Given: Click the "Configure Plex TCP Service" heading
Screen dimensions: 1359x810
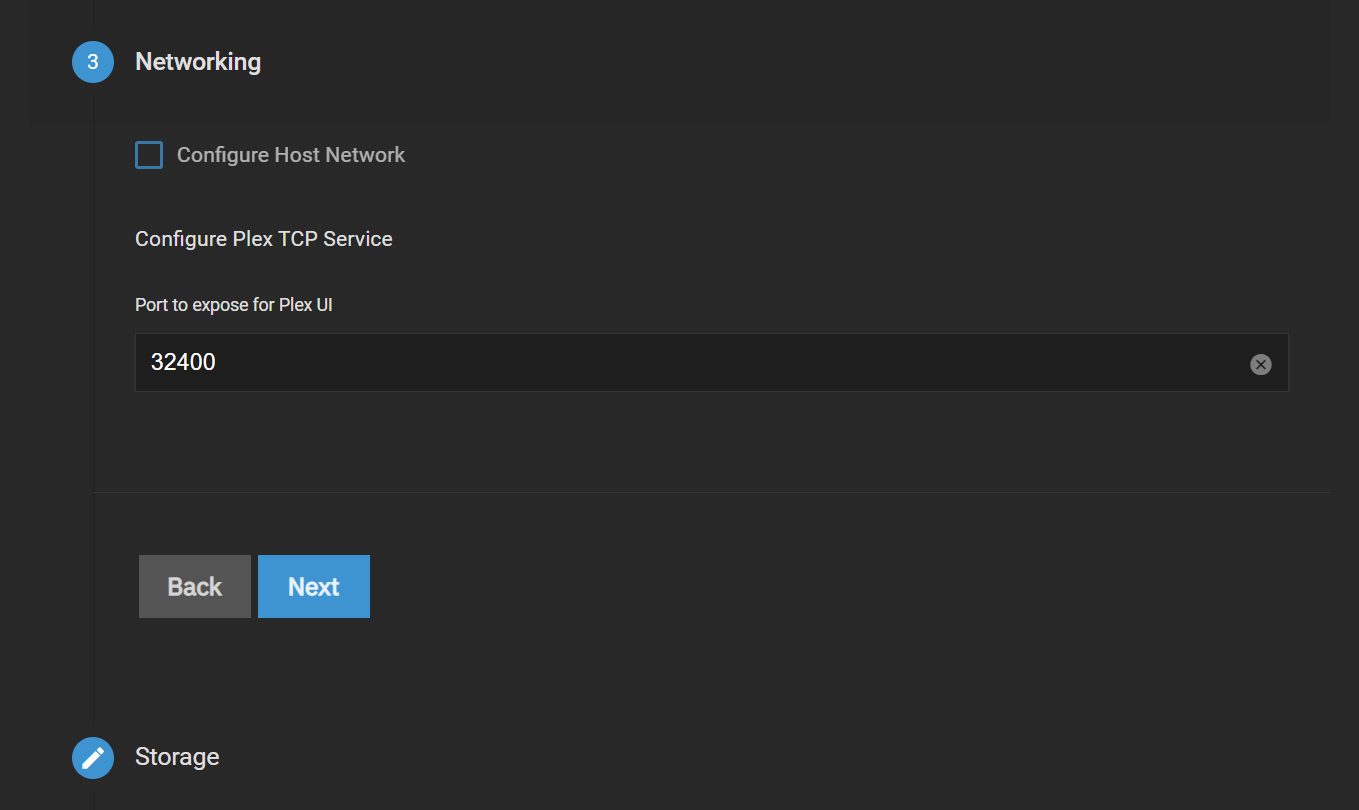Looking at the screenshot, I should [263, 239].
